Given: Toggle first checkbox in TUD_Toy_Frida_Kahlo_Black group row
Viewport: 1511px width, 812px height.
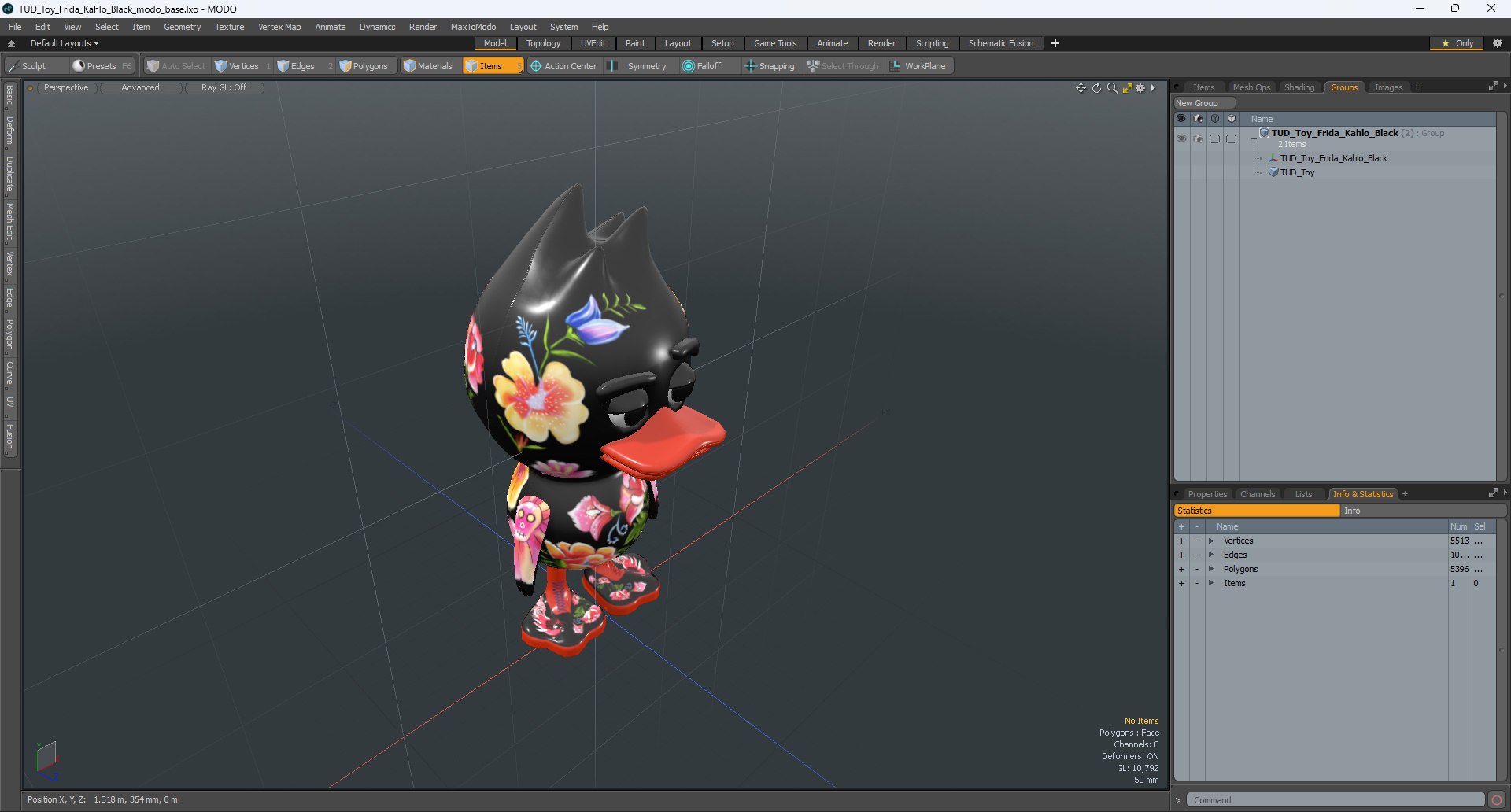Looking at the screenshot, I should point(1215,138).
